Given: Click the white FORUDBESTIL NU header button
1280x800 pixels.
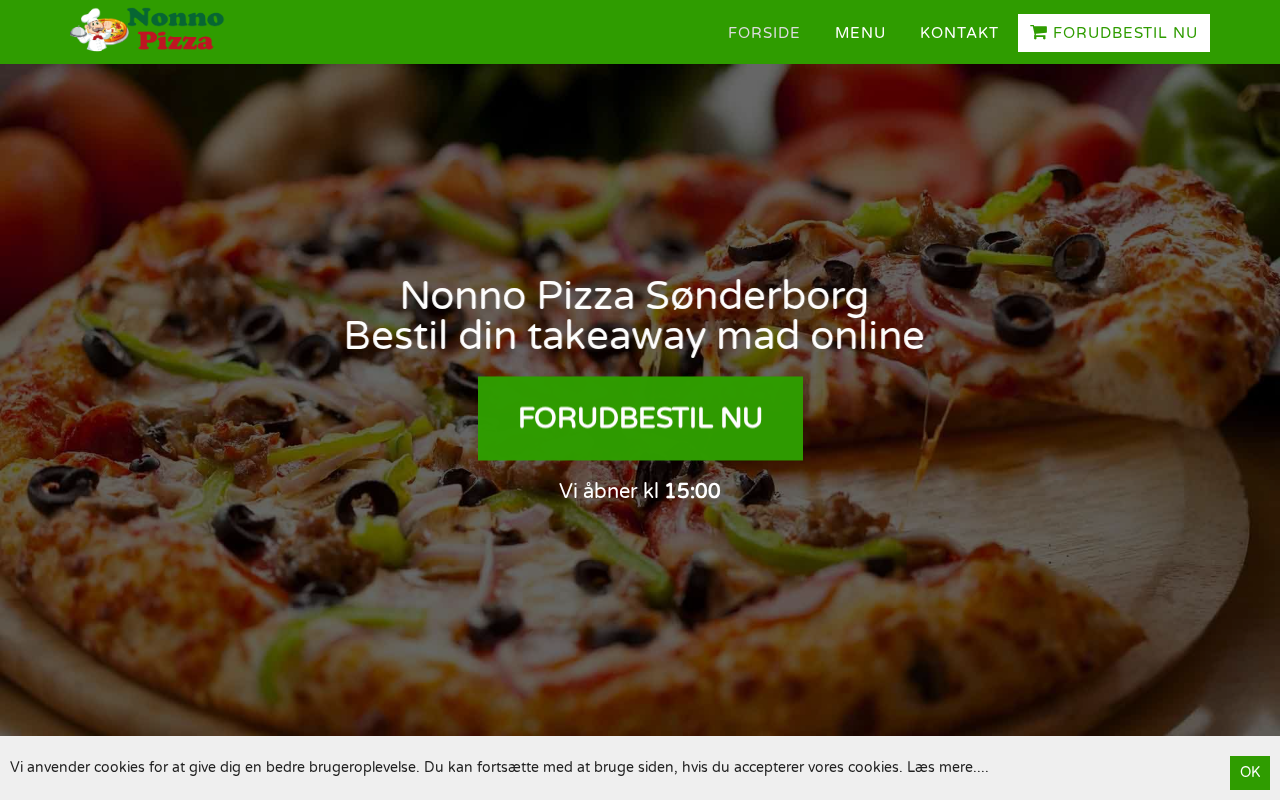Looking at the screenshot, I should (x=1114, y=33).
